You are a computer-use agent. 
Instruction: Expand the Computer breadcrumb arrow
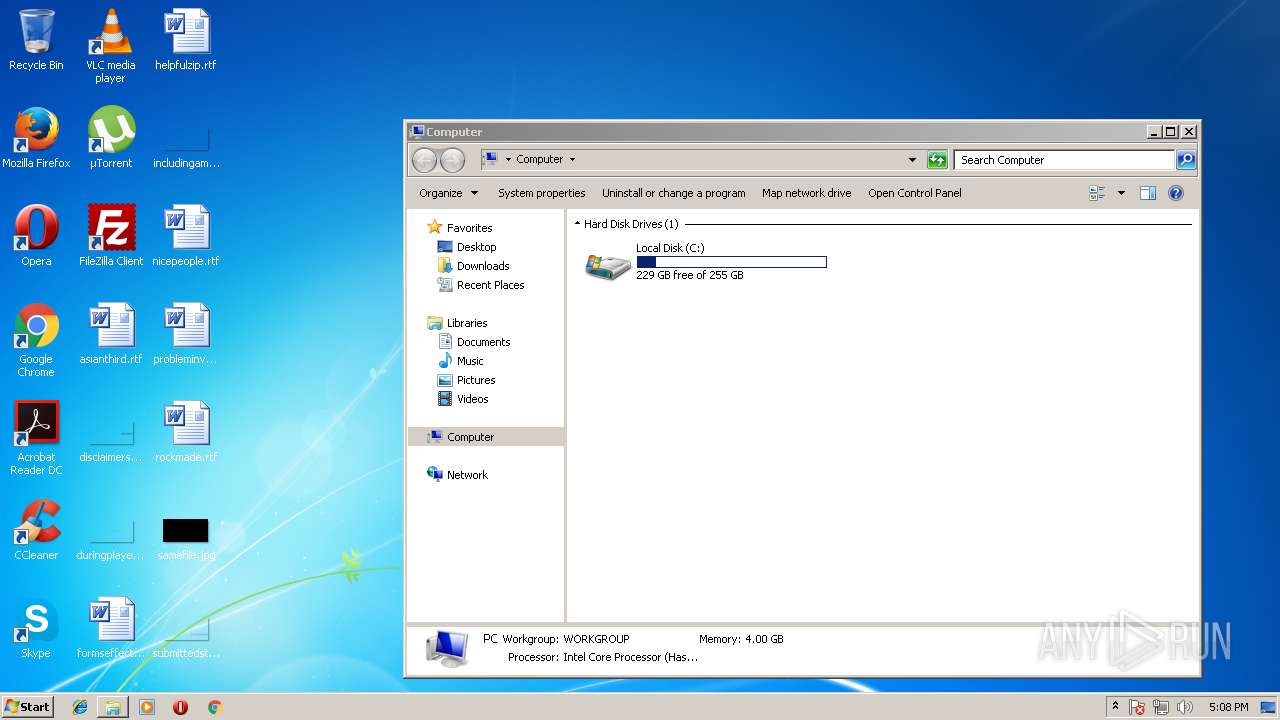click(x=572, y=160)
